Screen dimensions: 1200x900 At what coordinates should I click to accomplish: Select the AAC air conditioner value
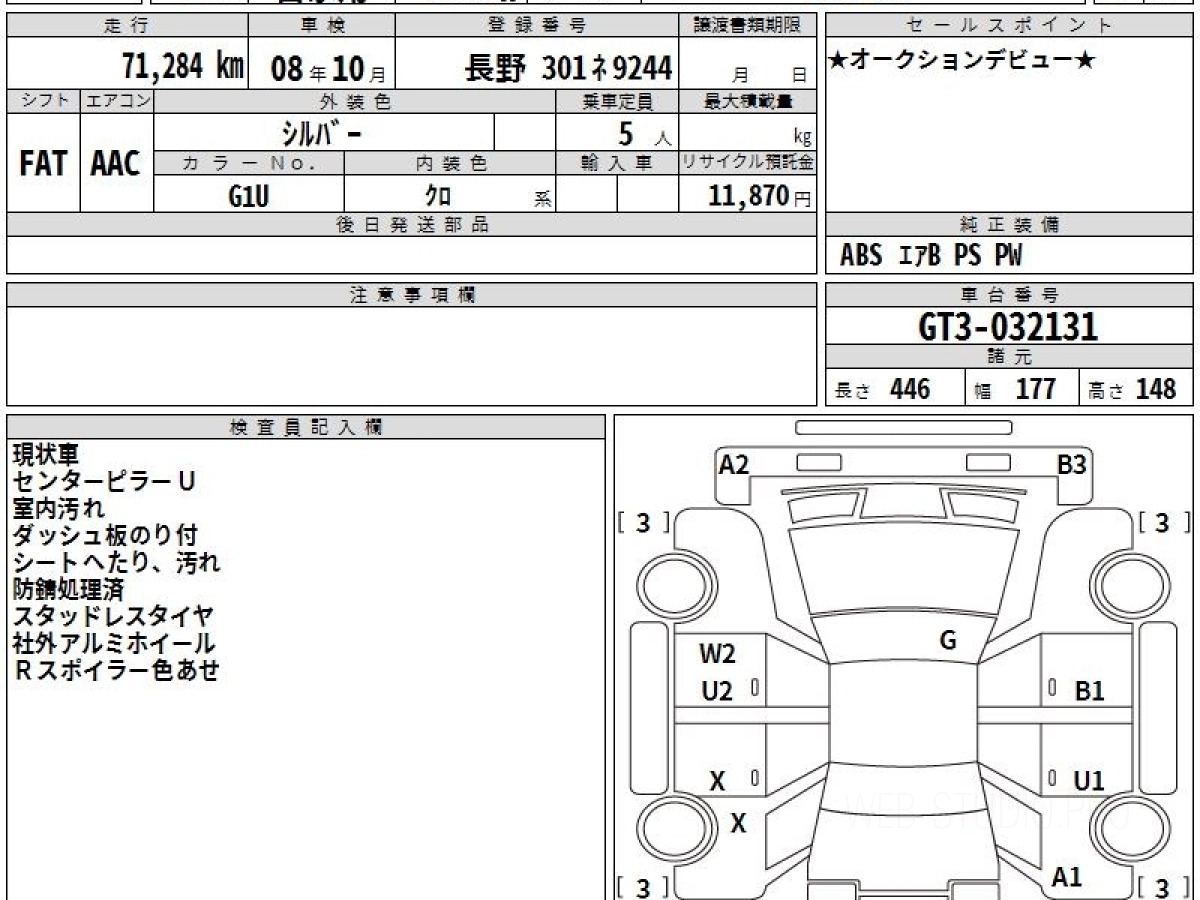[x=116, y=164]
